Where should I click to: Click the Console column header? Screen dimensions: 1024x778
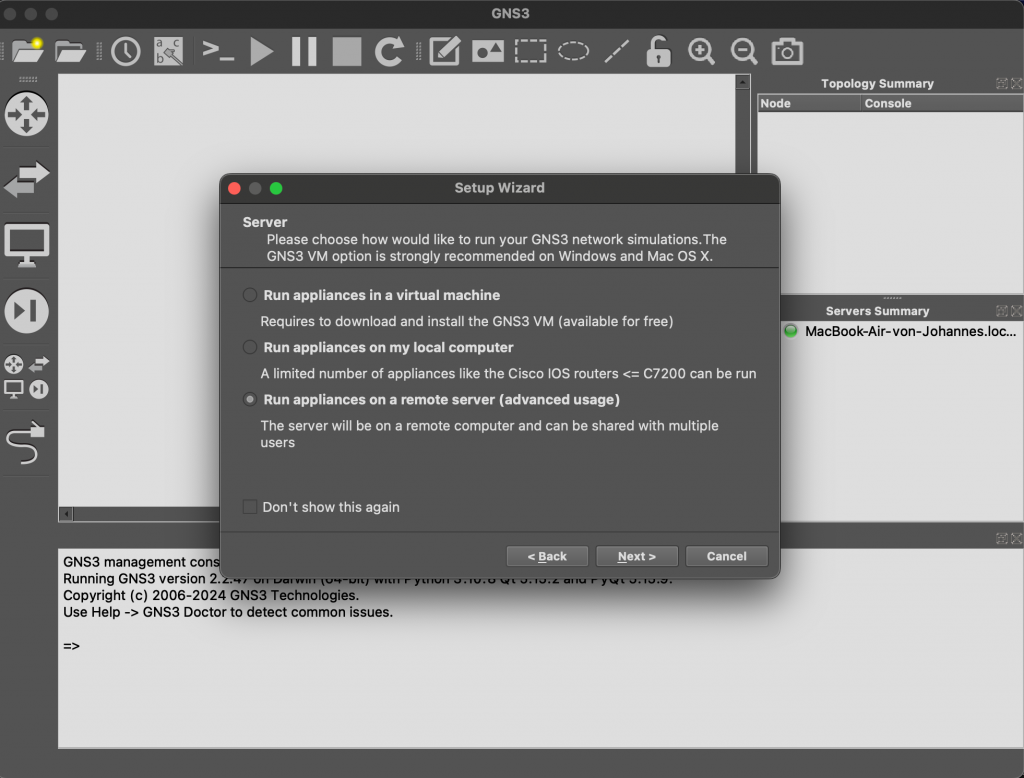click(942, 103)
